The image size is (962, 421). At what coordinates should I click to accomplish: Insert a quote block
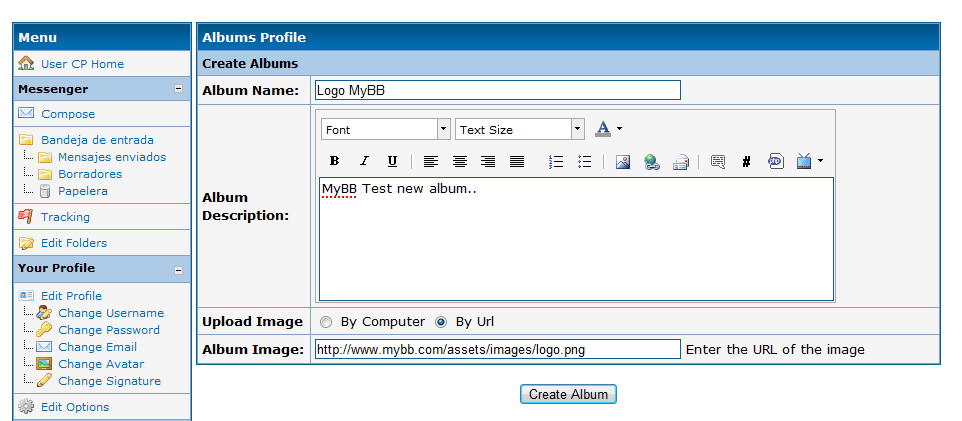[718, 161]
